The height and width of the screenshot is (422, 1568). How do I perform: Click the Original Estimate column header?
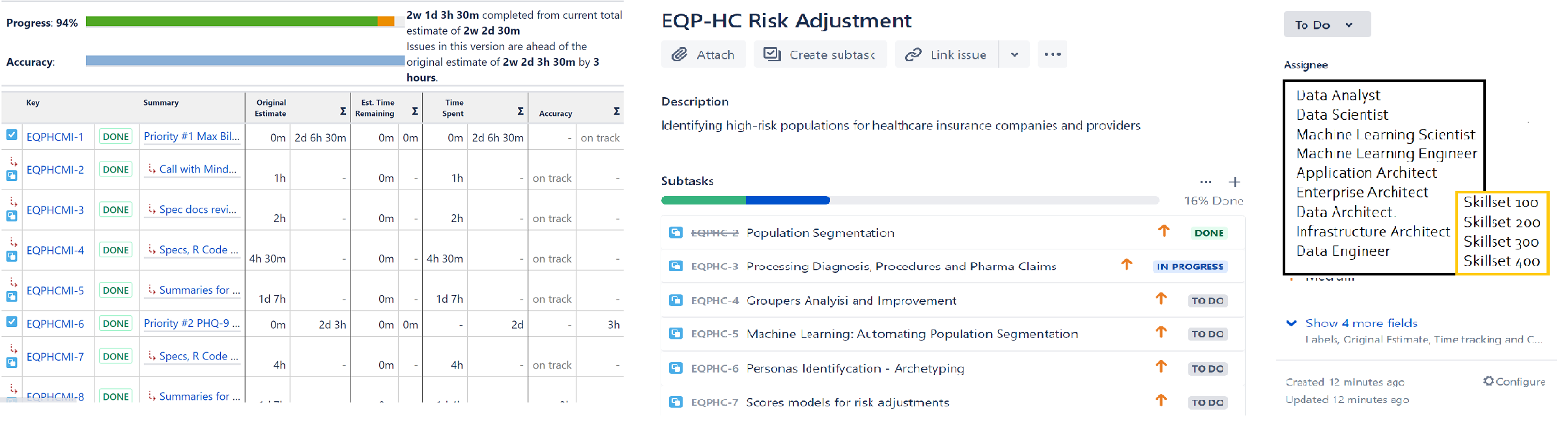click(x=271, y=108)
